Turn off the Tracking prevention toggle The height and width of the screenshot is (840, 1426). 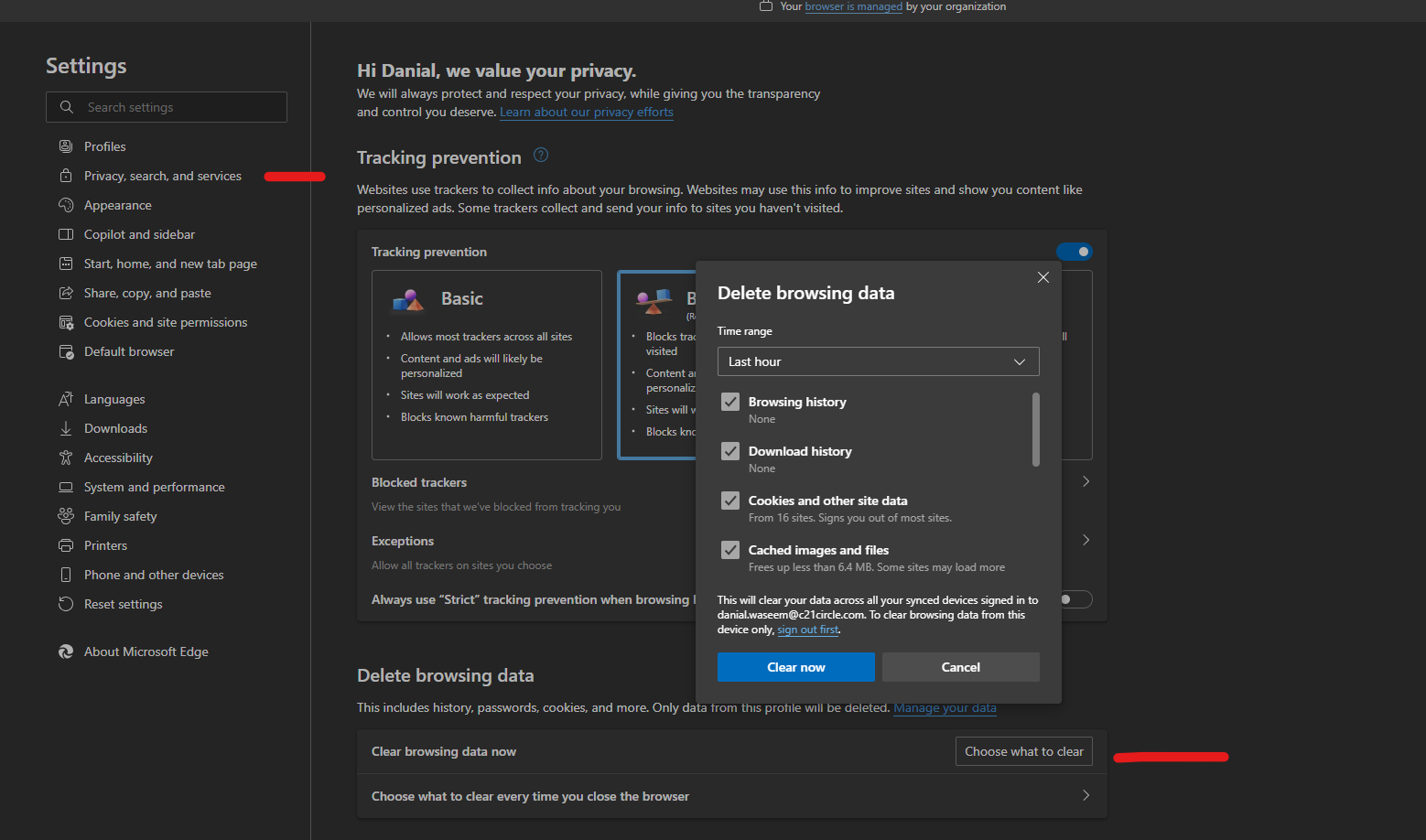click(1074, 252)
